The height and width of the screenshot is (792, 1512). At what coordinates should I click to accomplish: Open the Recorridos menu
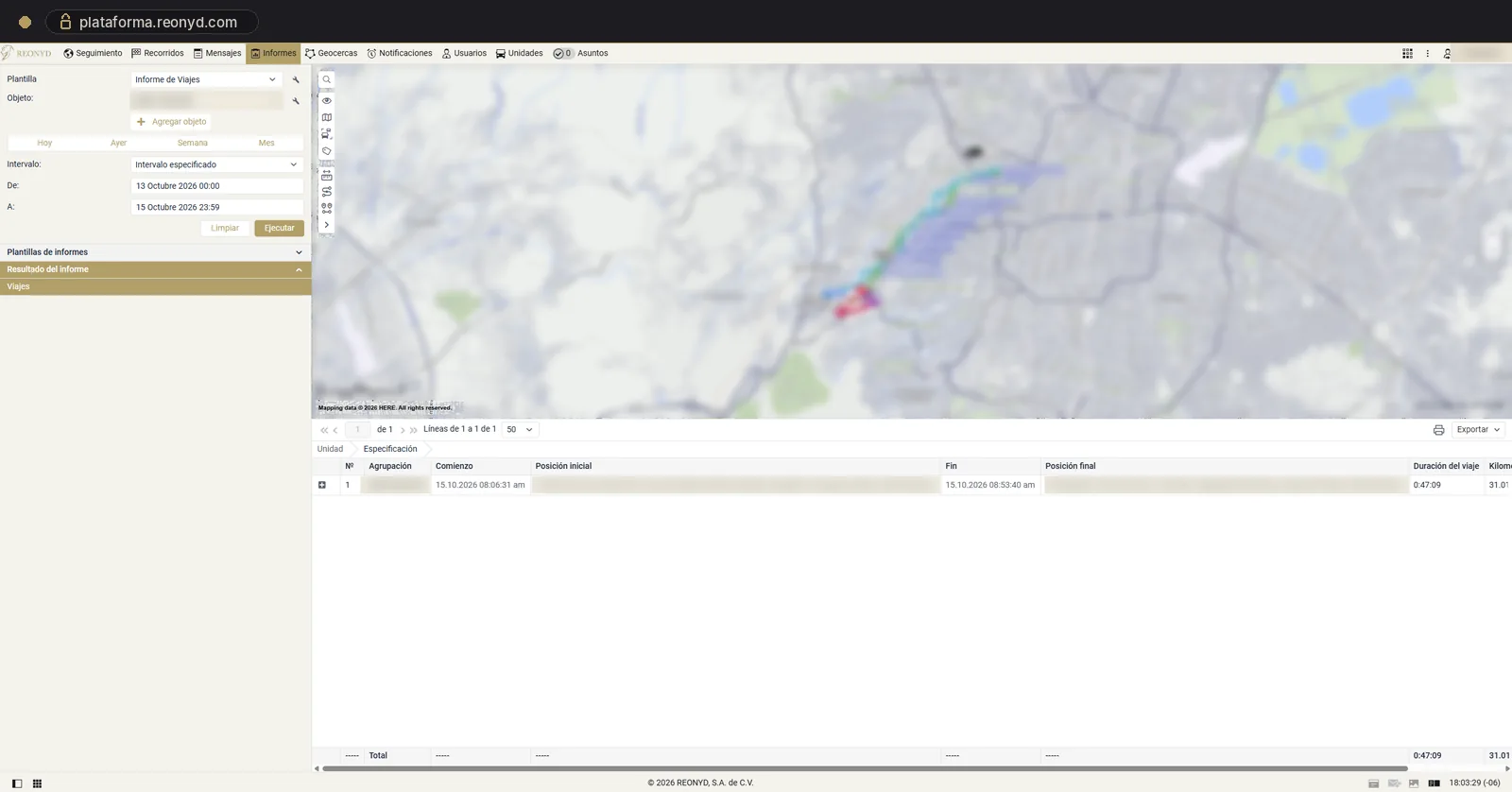(x=158, y=53)
